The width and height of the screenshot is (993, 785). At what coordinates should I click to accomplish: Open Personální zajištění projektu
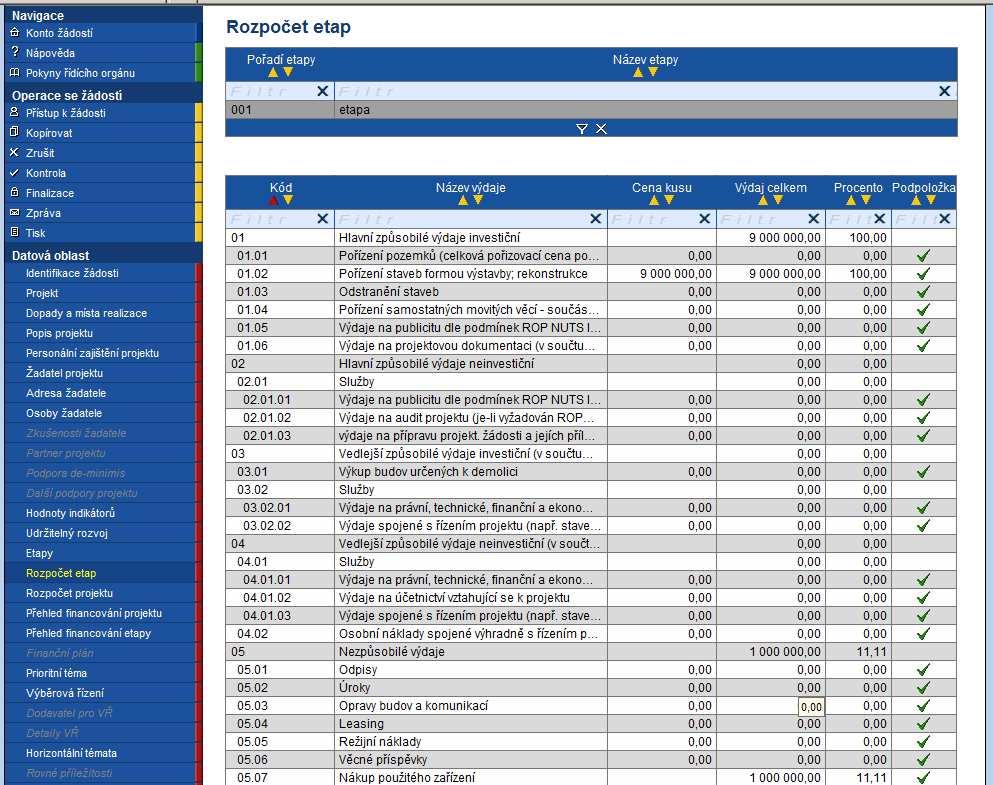[92, 353]
